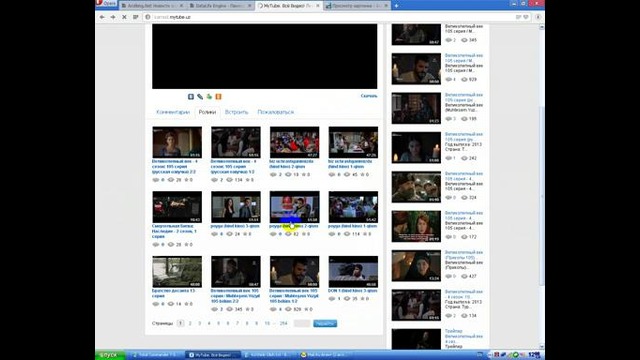Click the poyga 1-qism title link
640x360 pixels.
(353, 226)
